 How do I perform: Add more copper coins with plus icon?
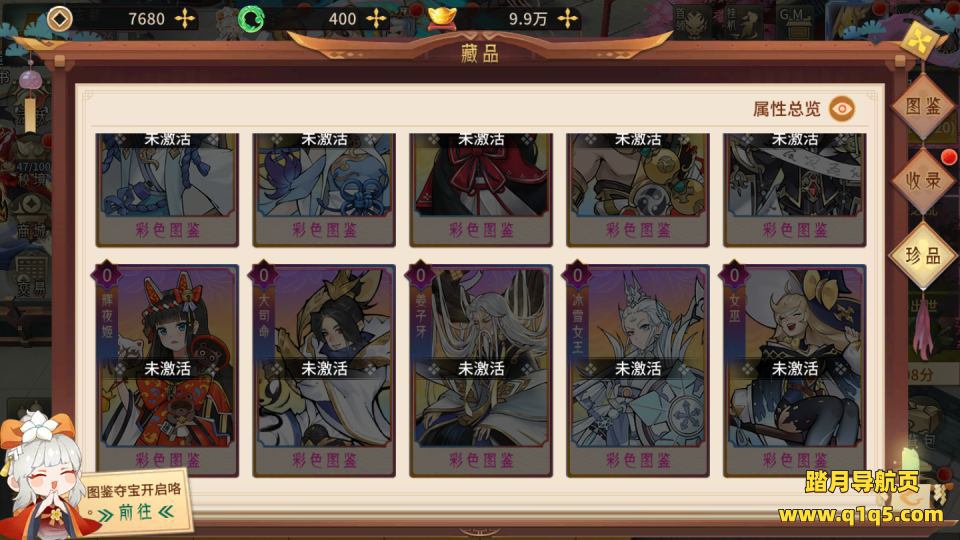[185, 19]
